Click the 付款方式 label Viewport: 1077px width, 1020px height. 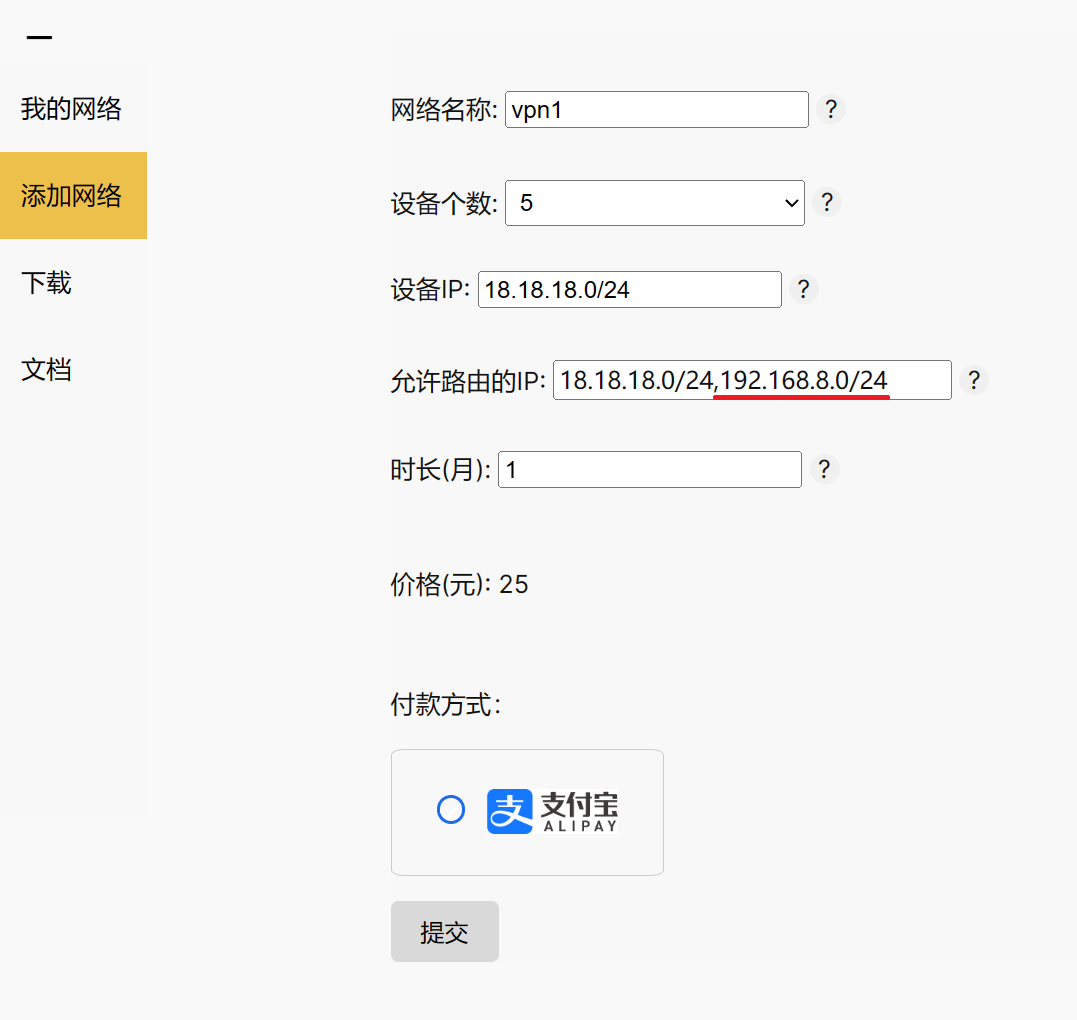coord(446,705)
